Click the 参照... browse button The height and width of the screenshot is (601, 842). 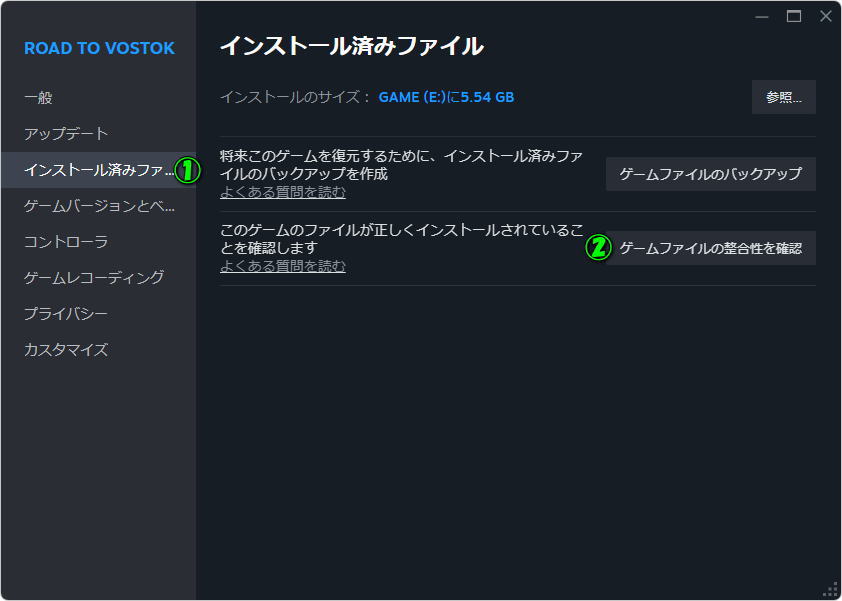pos(783,97)
